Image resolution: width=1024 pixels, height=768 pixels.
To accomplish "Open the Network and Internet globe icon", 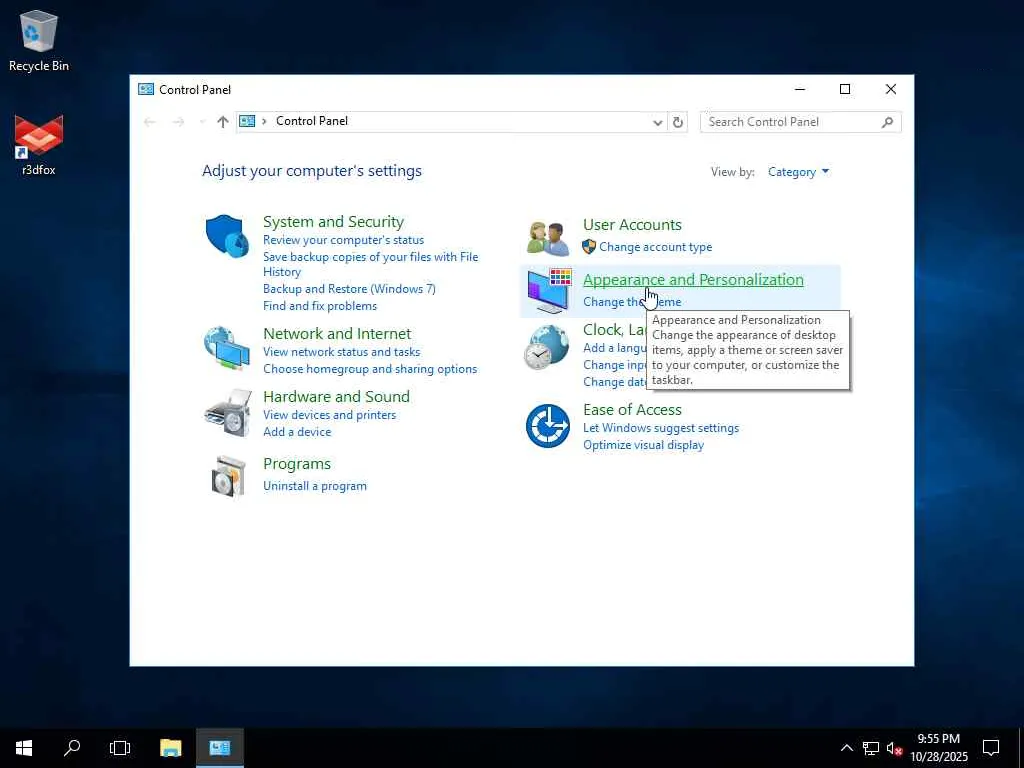I will [x=227, y=349].
